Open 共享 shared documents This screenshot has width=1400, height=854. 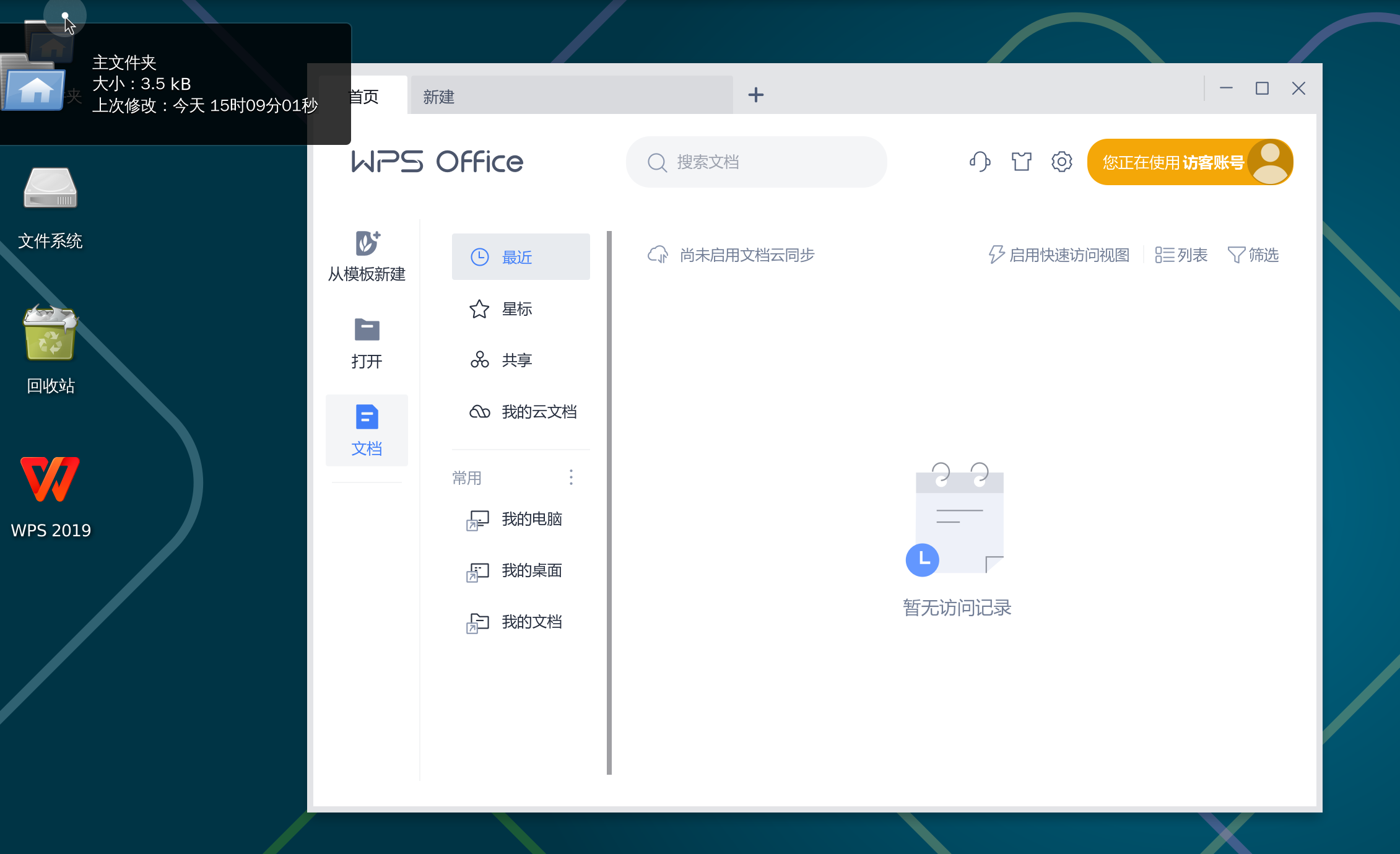[521, 360]
